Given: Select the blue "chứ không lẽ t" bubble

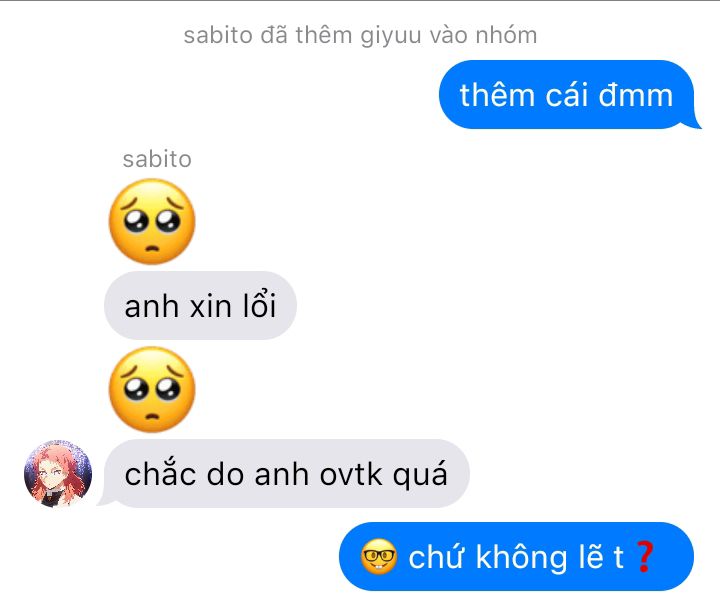Looking at the screenshot, I should pyautogui.click(x=516, y=556).
